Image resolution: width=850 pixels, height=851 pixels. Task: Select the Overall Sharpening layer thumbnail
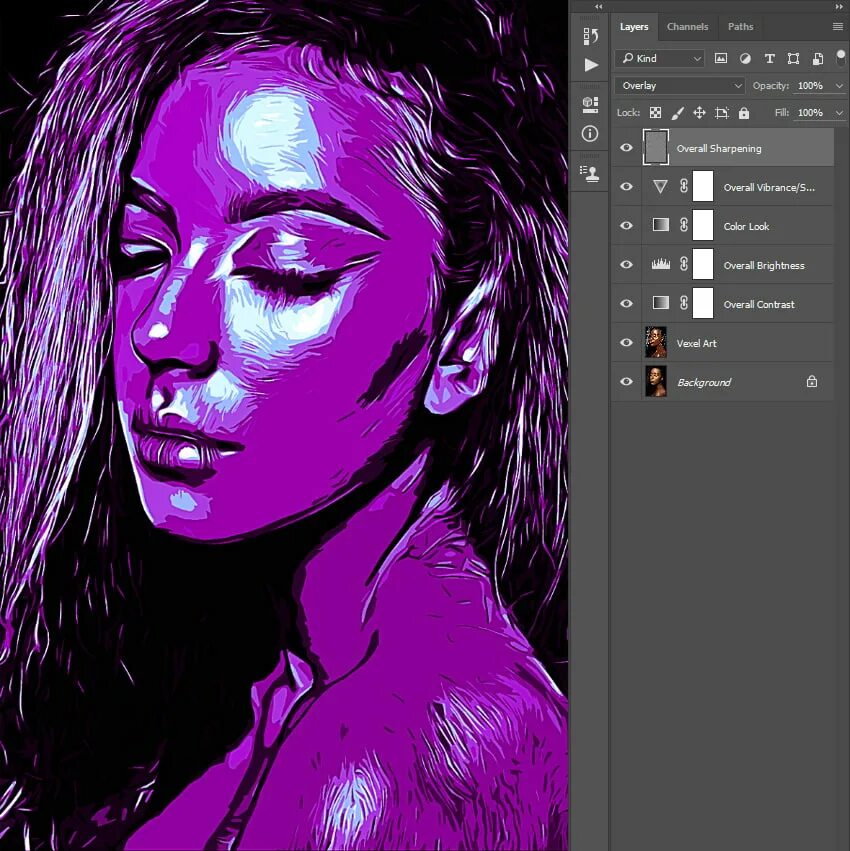tap(656, 147)
